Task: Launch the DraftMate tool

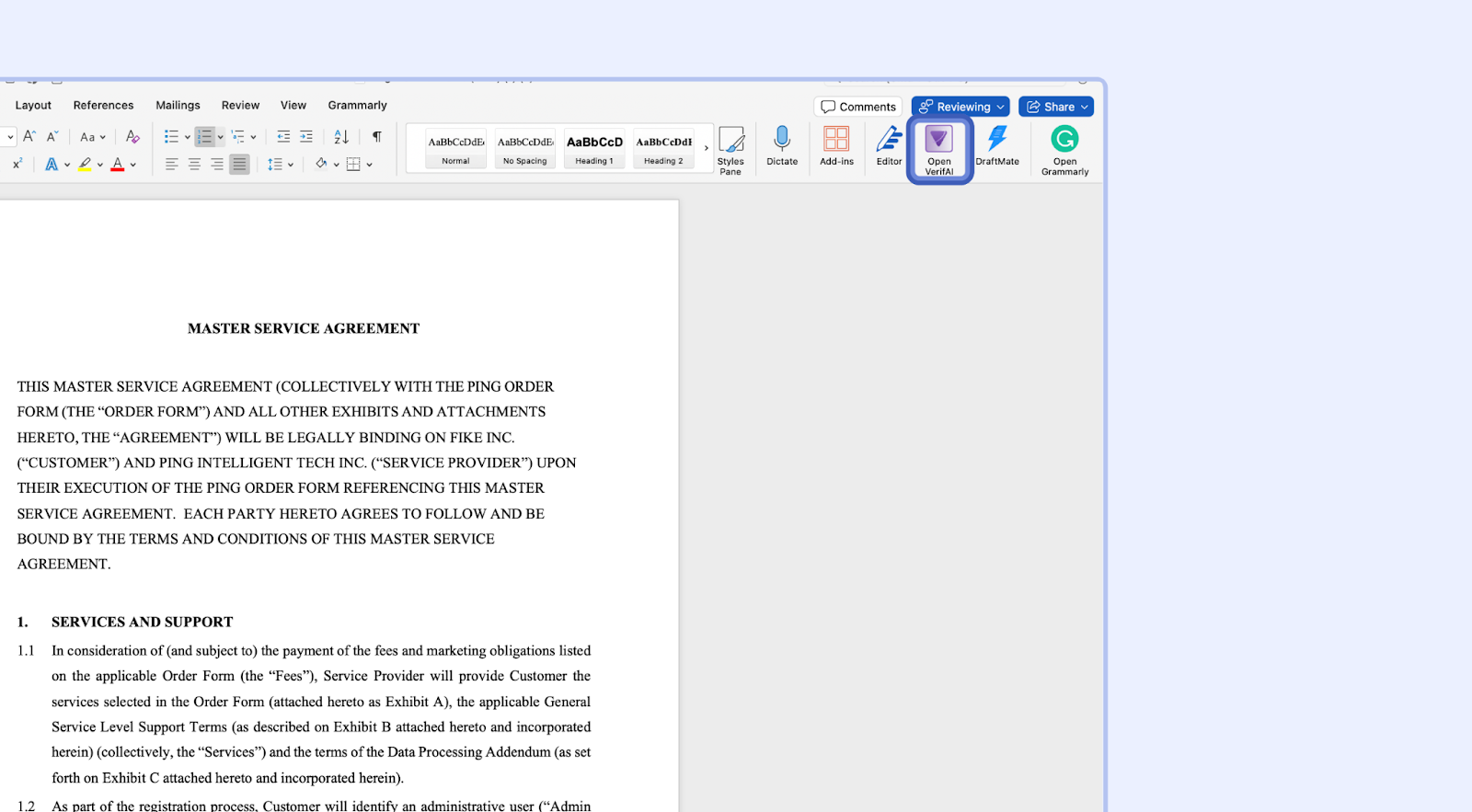Action: coord(996,146)
